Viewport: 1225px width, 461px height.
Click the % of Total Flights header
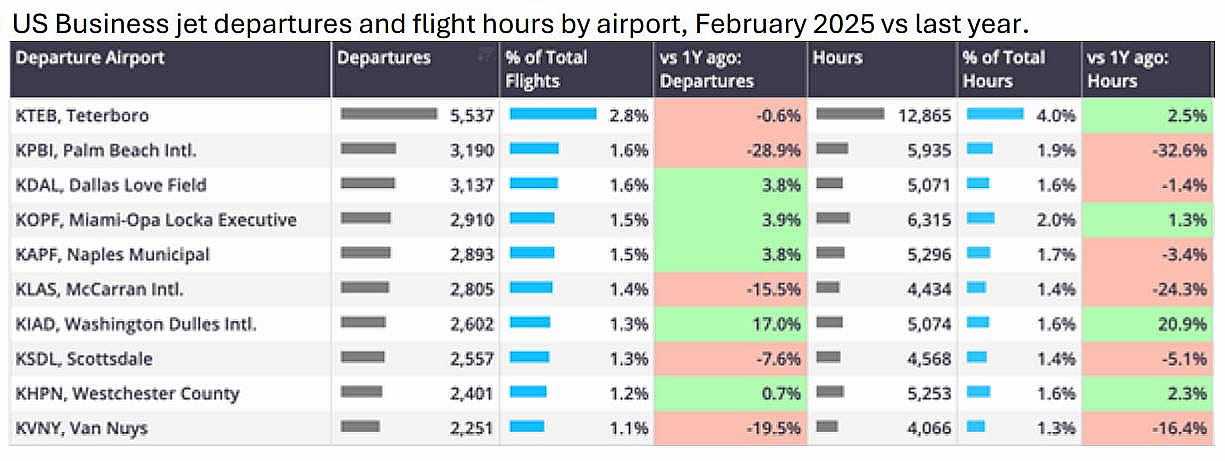pyautogui.click(x=547, y=69)
